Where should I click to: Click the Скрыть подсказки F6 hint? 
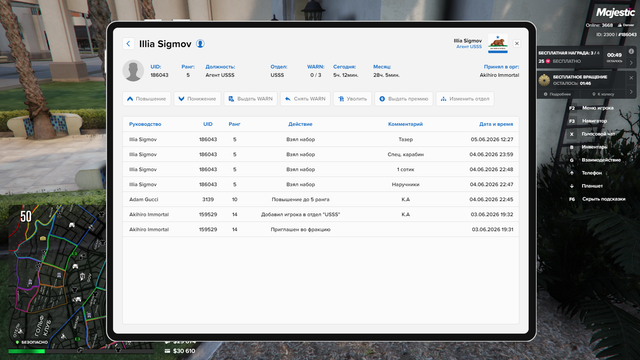(597, 199)
